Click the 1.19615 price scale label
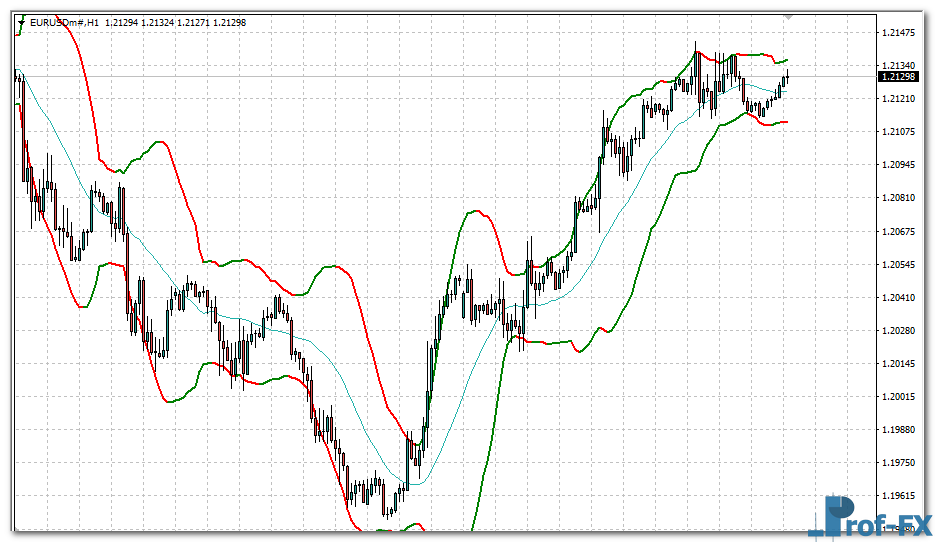Screen dimensions: 935x542 coord(900,496)
